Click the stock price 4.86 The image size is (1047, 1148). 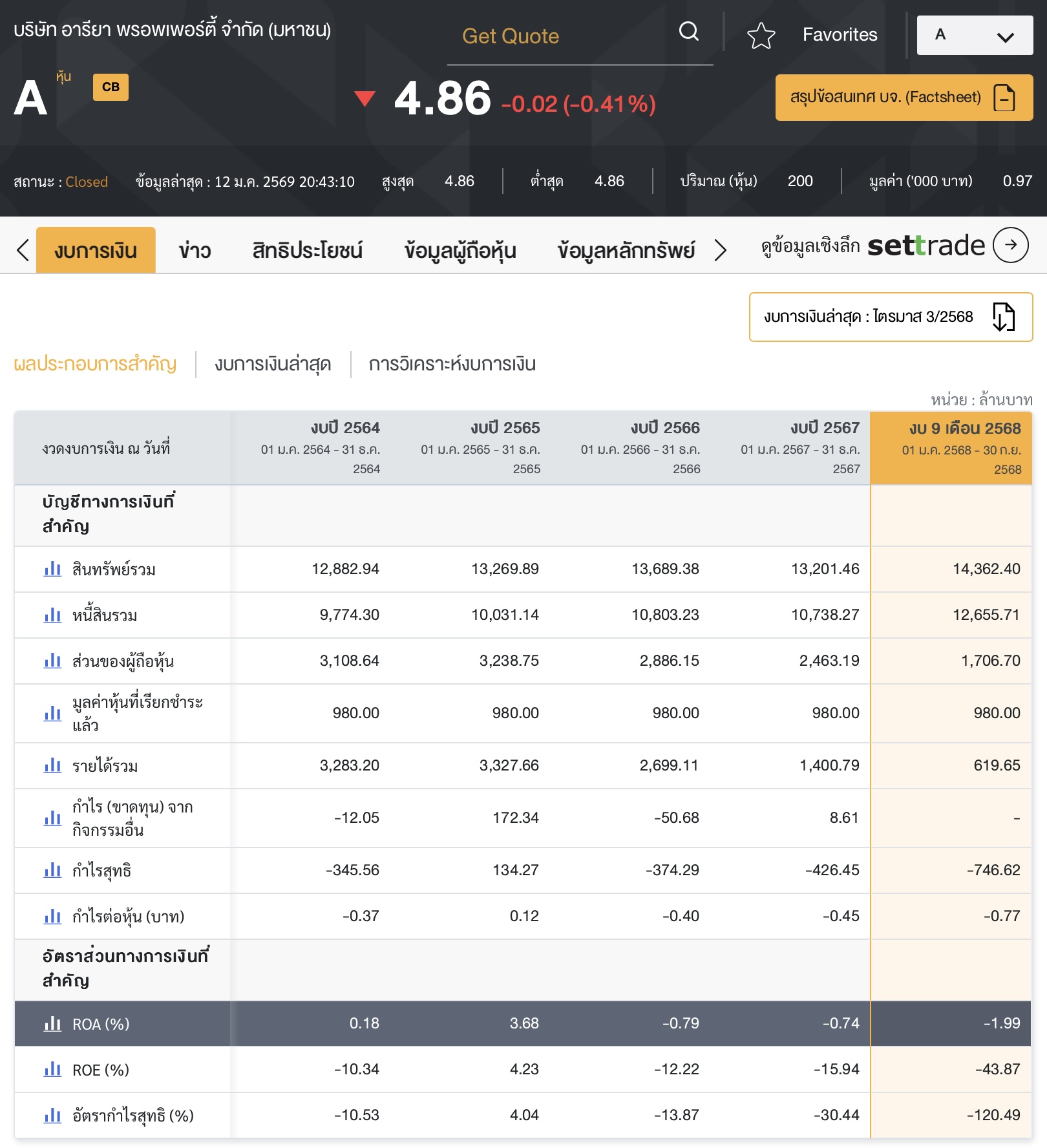click(443, 99)
